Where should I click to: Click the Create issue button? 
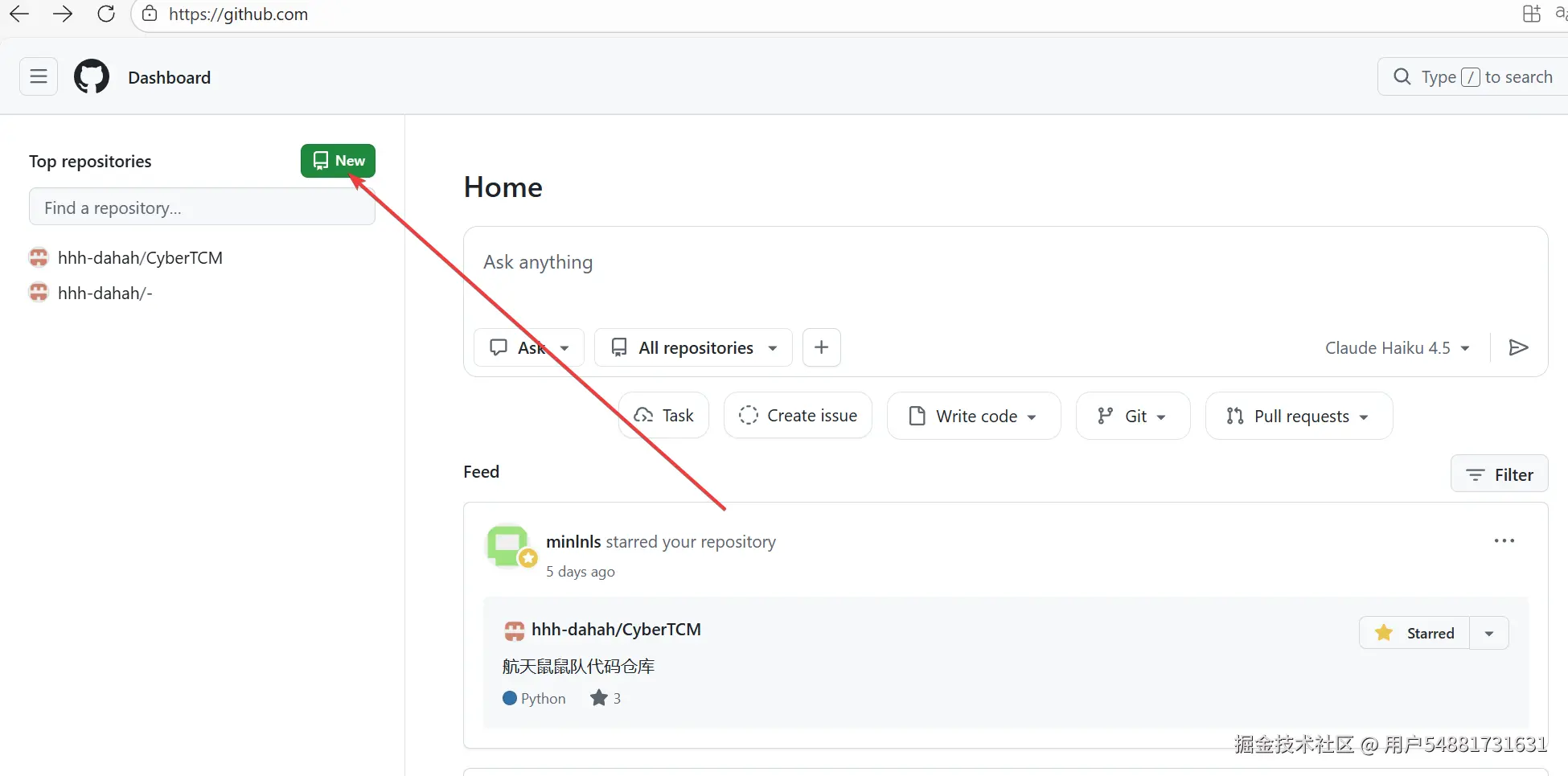click(x=798, y=416)
